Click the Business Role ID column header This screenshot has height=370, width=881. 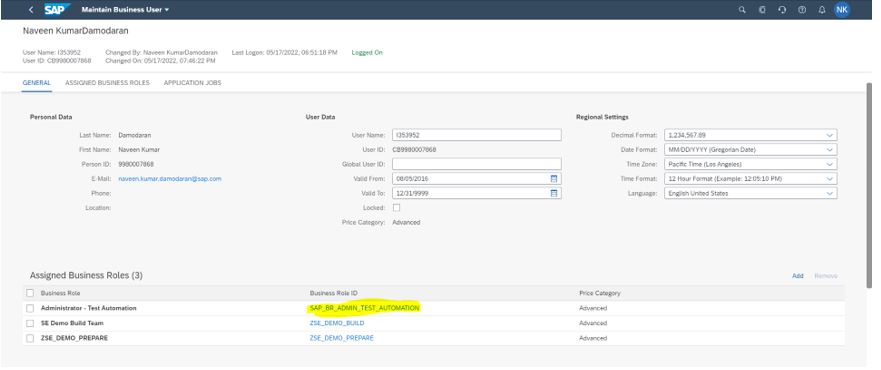333,293
